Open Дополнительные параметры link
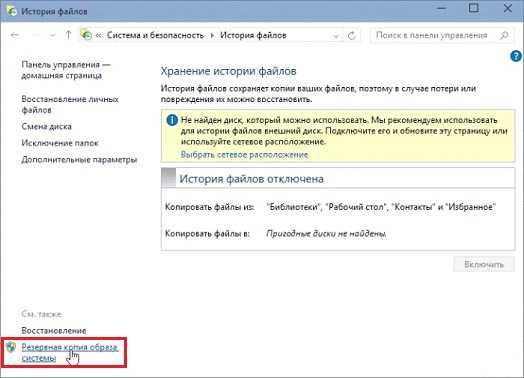 tap(79, 159)
